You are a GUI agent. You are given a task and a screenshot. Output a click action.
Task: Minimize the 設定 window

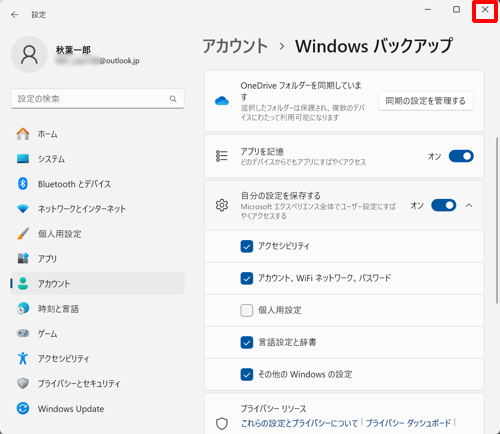(428, 9)
